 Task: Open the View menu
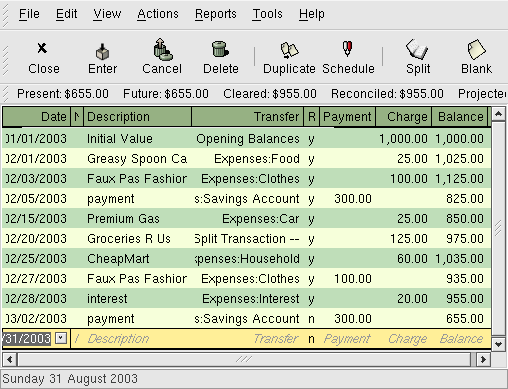point(107,14)
